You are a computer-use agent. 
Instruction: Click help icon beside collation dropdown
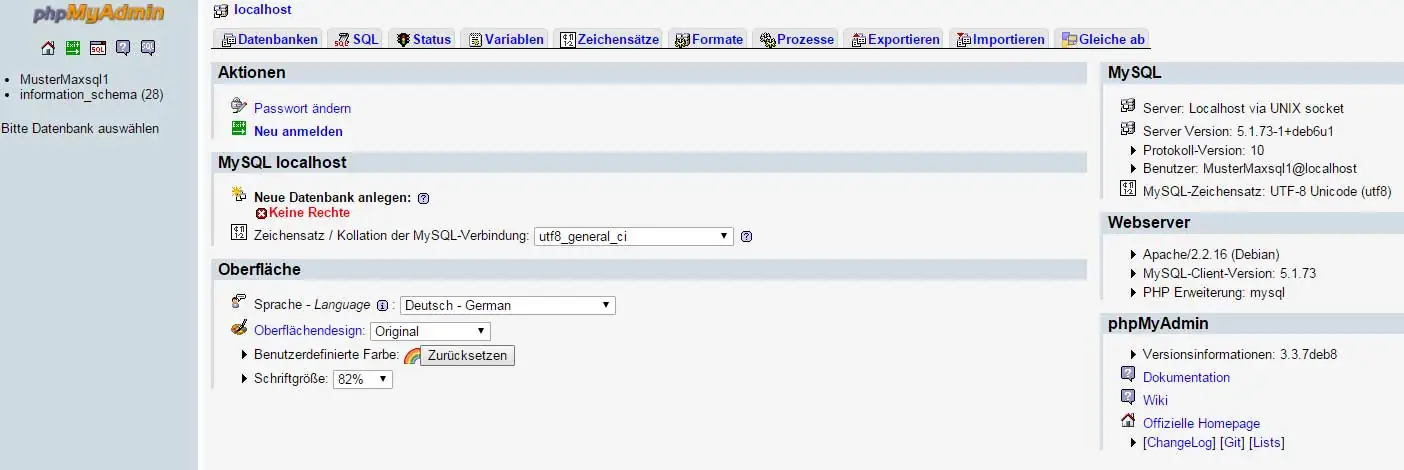pos(746,237)
